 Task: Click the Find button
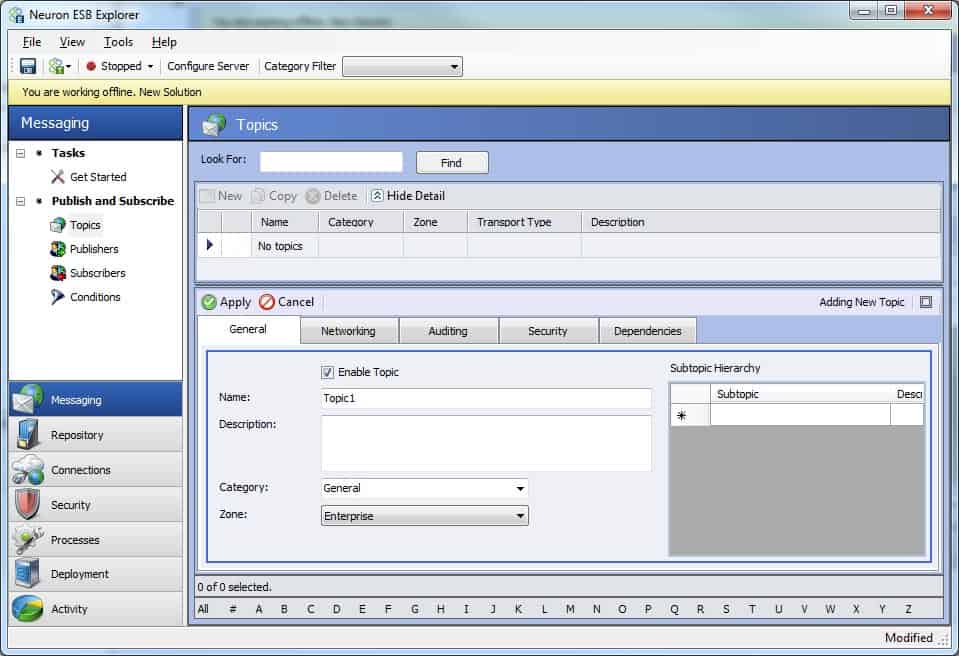[452, 163]
